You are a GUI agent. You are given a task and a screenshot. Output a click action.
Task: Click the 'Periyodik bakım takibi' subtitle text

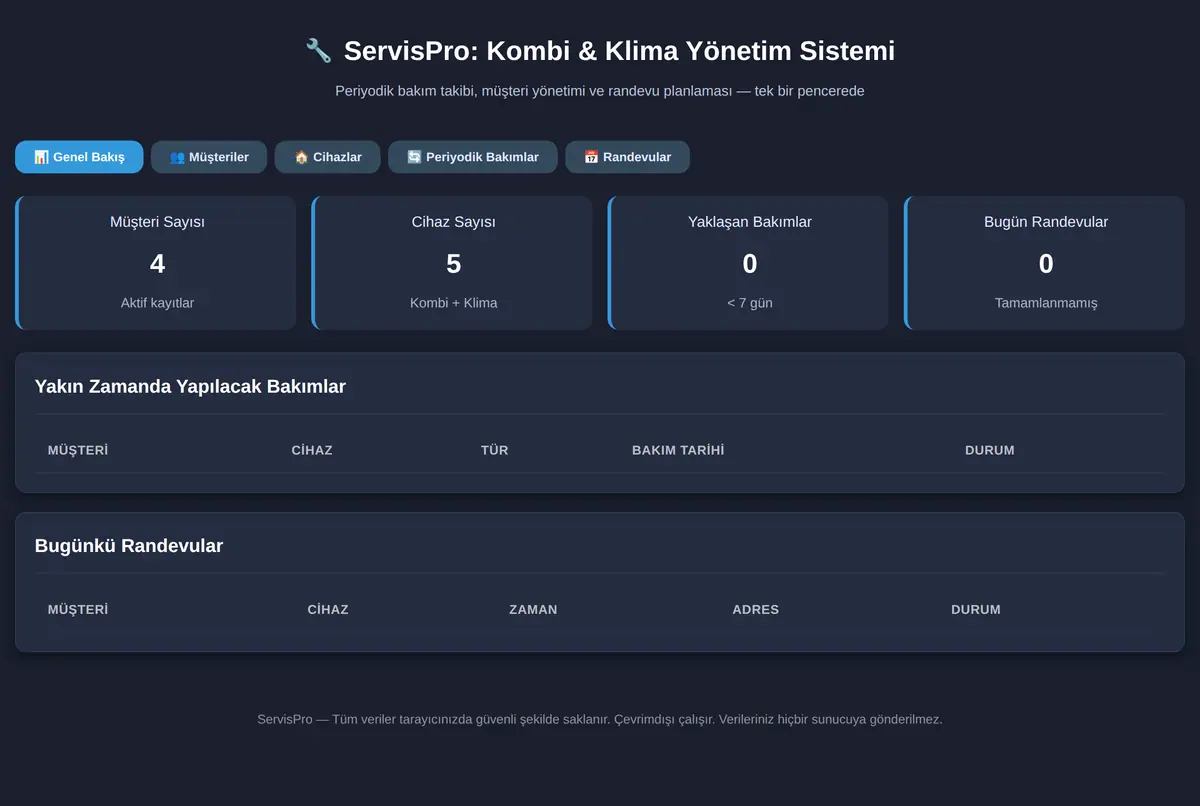600,91
